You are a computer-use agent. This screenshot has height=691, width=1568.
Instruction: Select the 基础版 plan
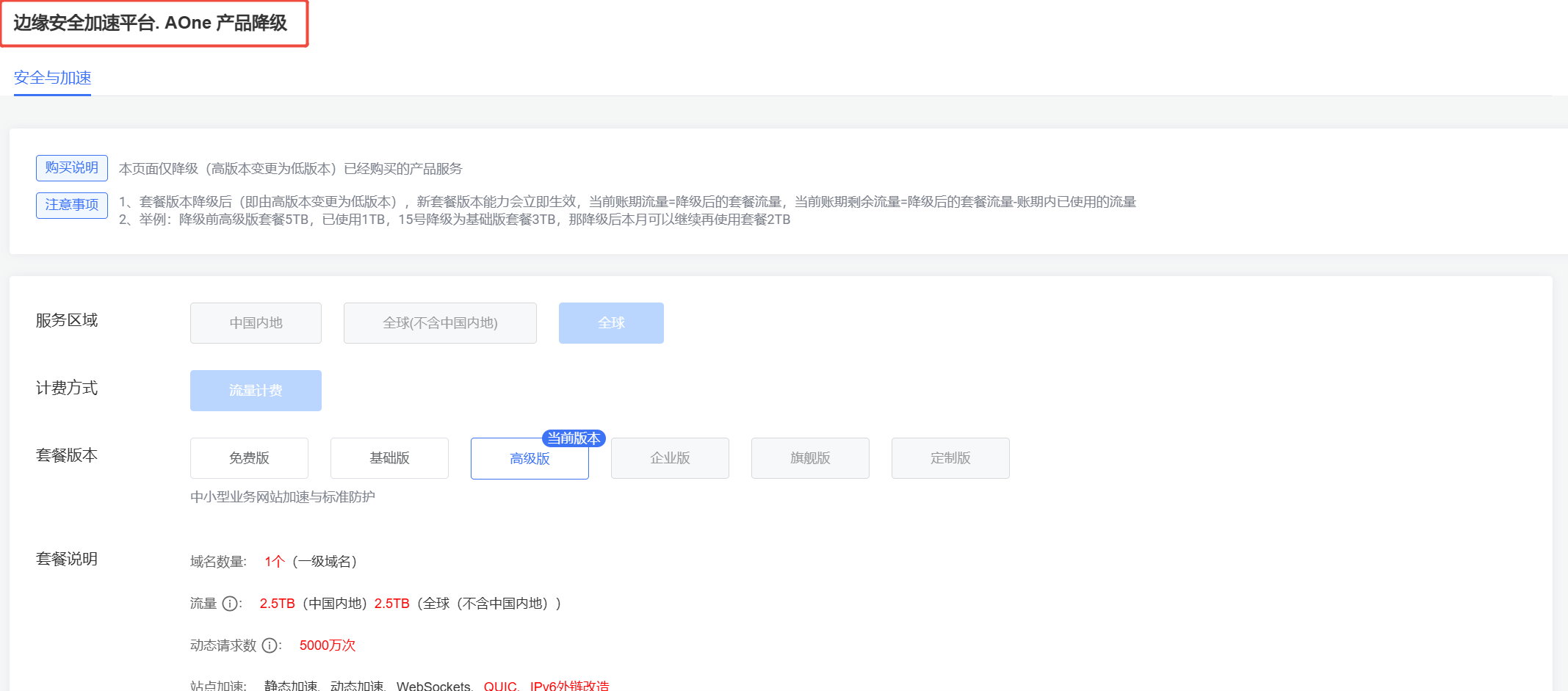coord(389,458)
